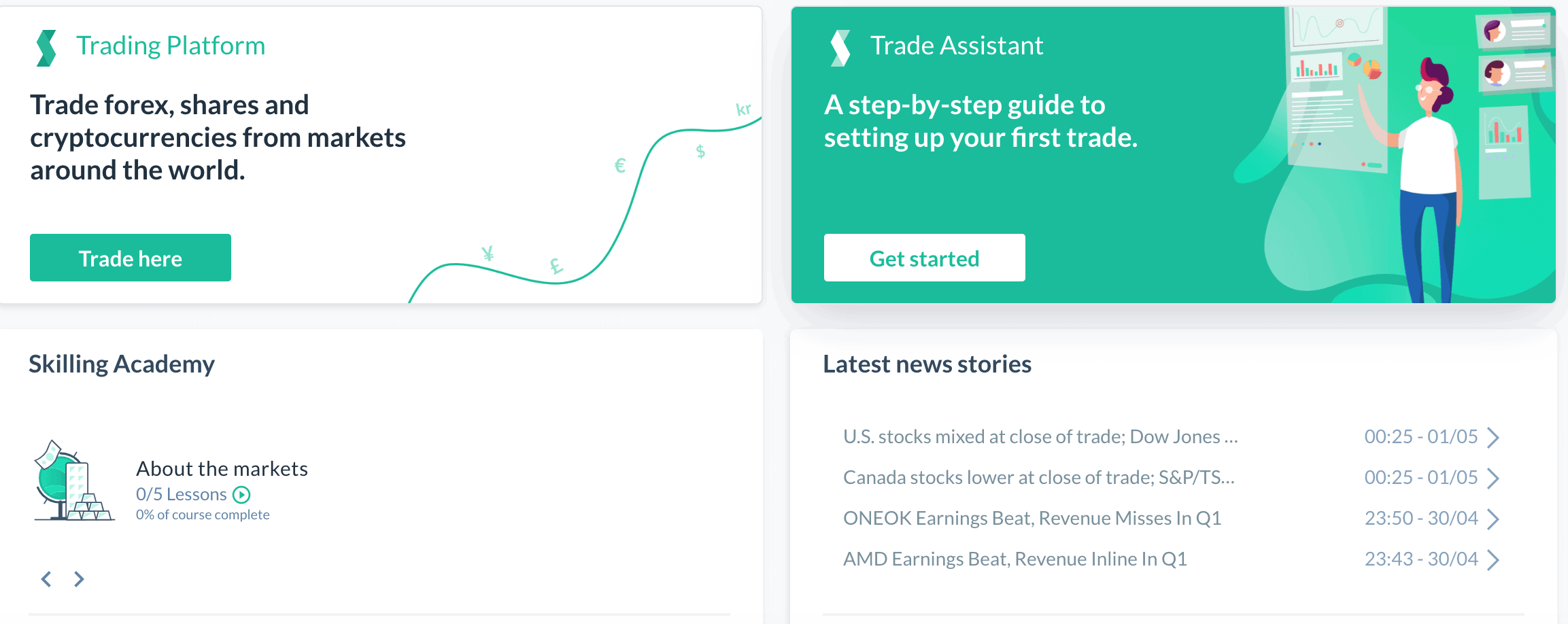Click the globe and gold bars course icon
This screenshot has width=1568, height=624.
[73, 481]
